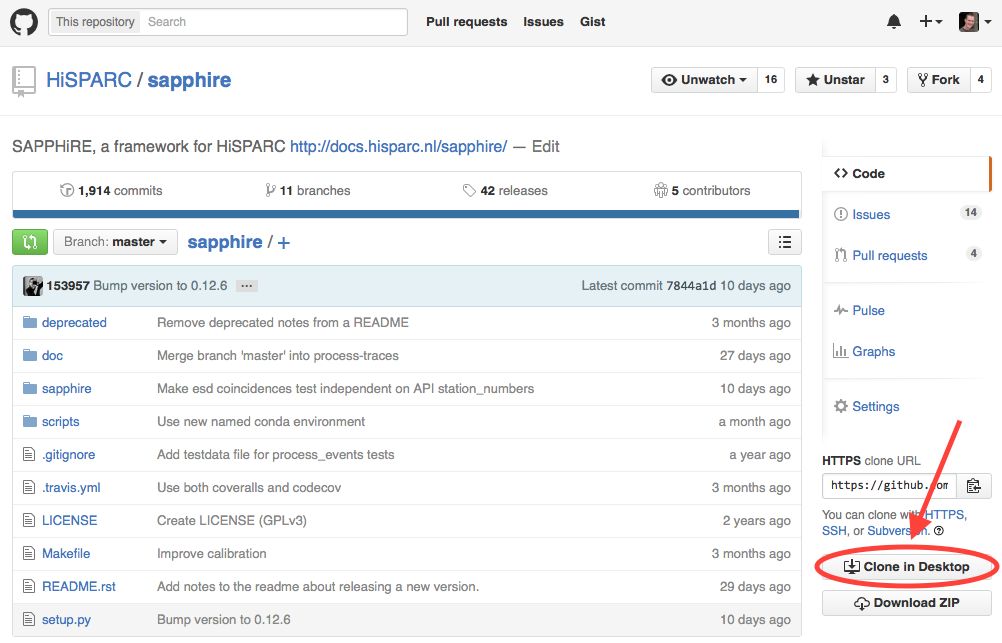
Task: Open the 153957 author link
Action: click(68, 286)
